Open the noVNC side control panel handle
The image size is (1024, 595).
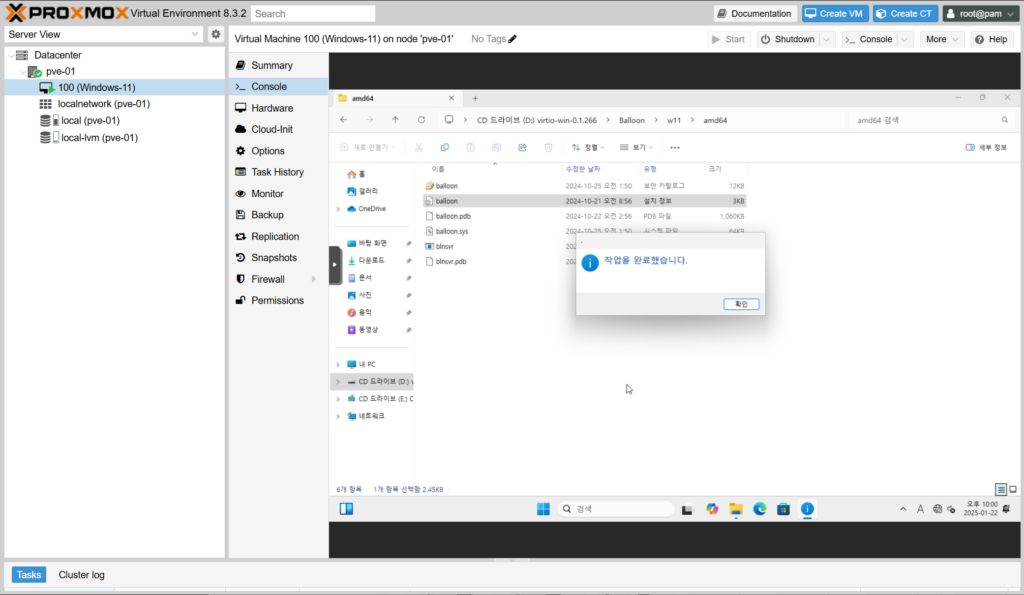click(335, 265)
